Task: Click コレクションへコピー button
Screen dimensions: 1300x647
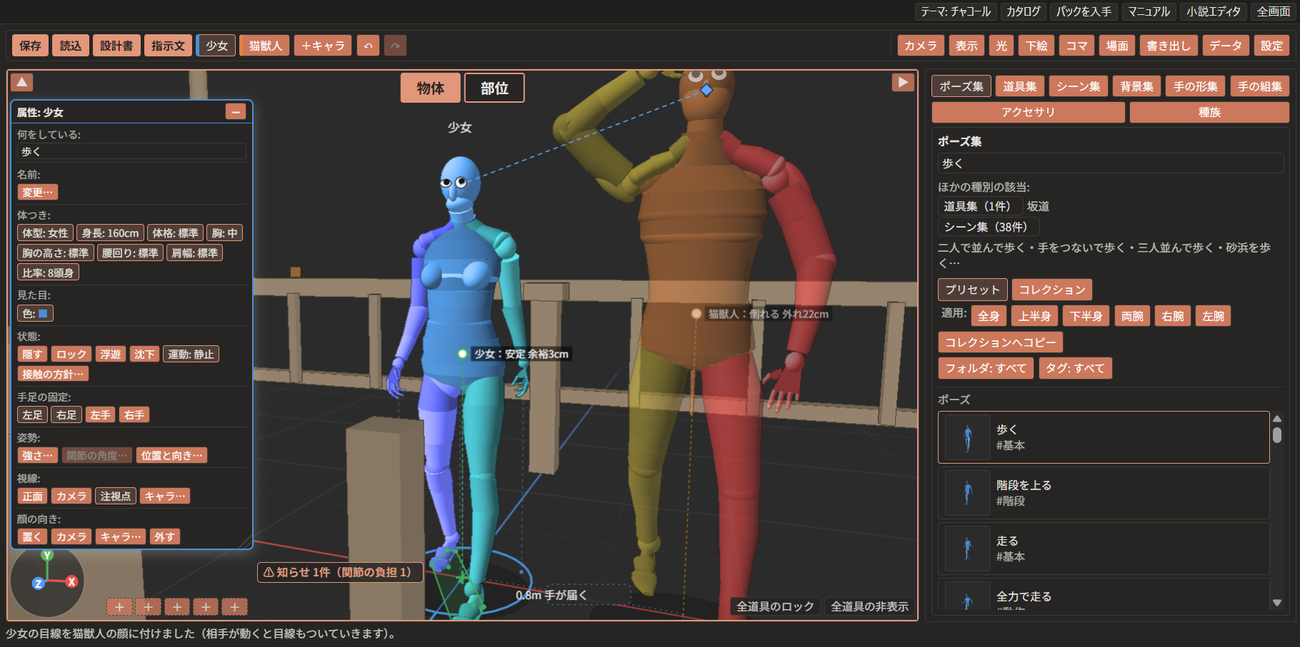Action: pos(1000,342)
